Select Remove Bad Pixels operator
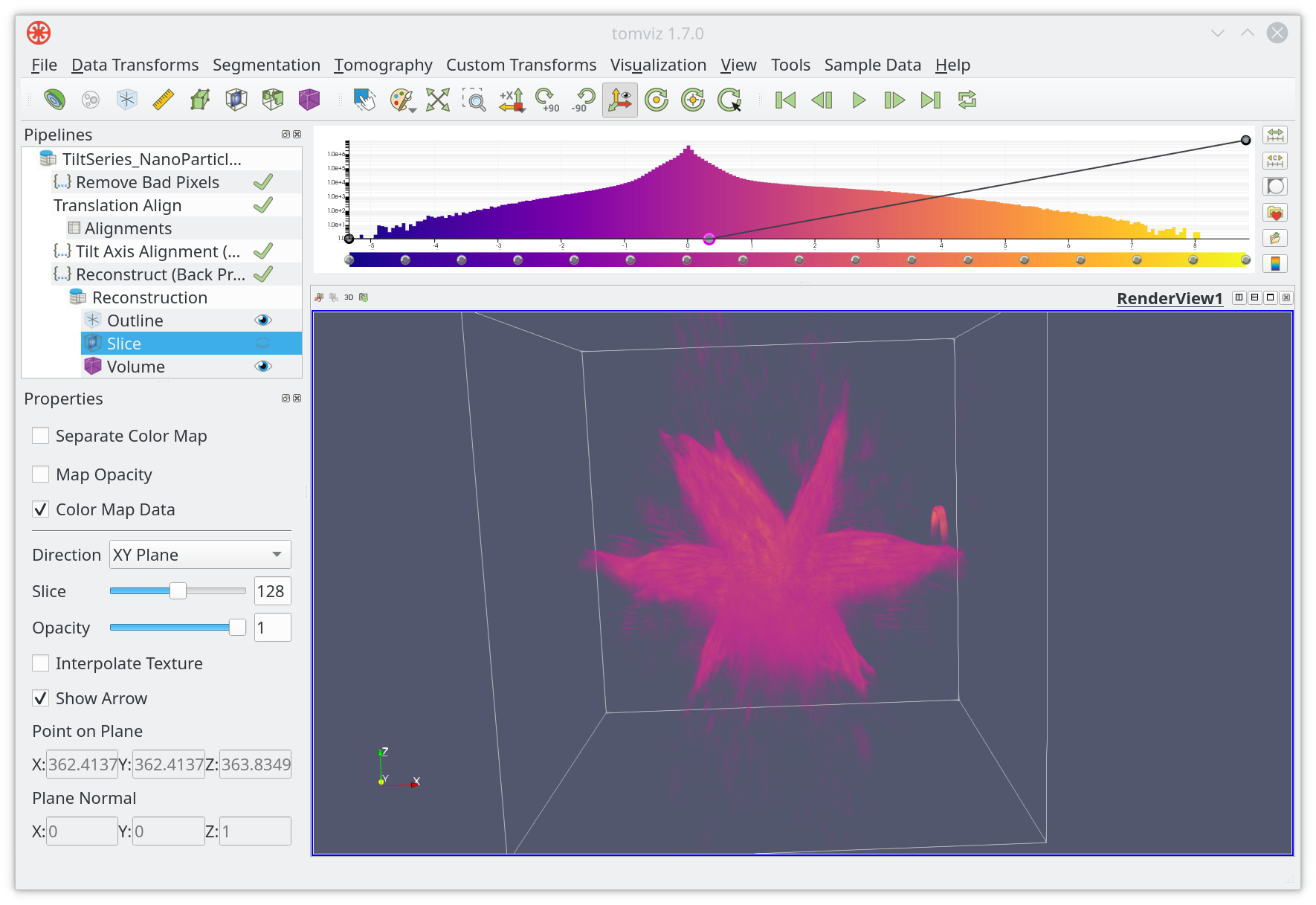Viewport: 1316px width, 905px height. [147, 182]
